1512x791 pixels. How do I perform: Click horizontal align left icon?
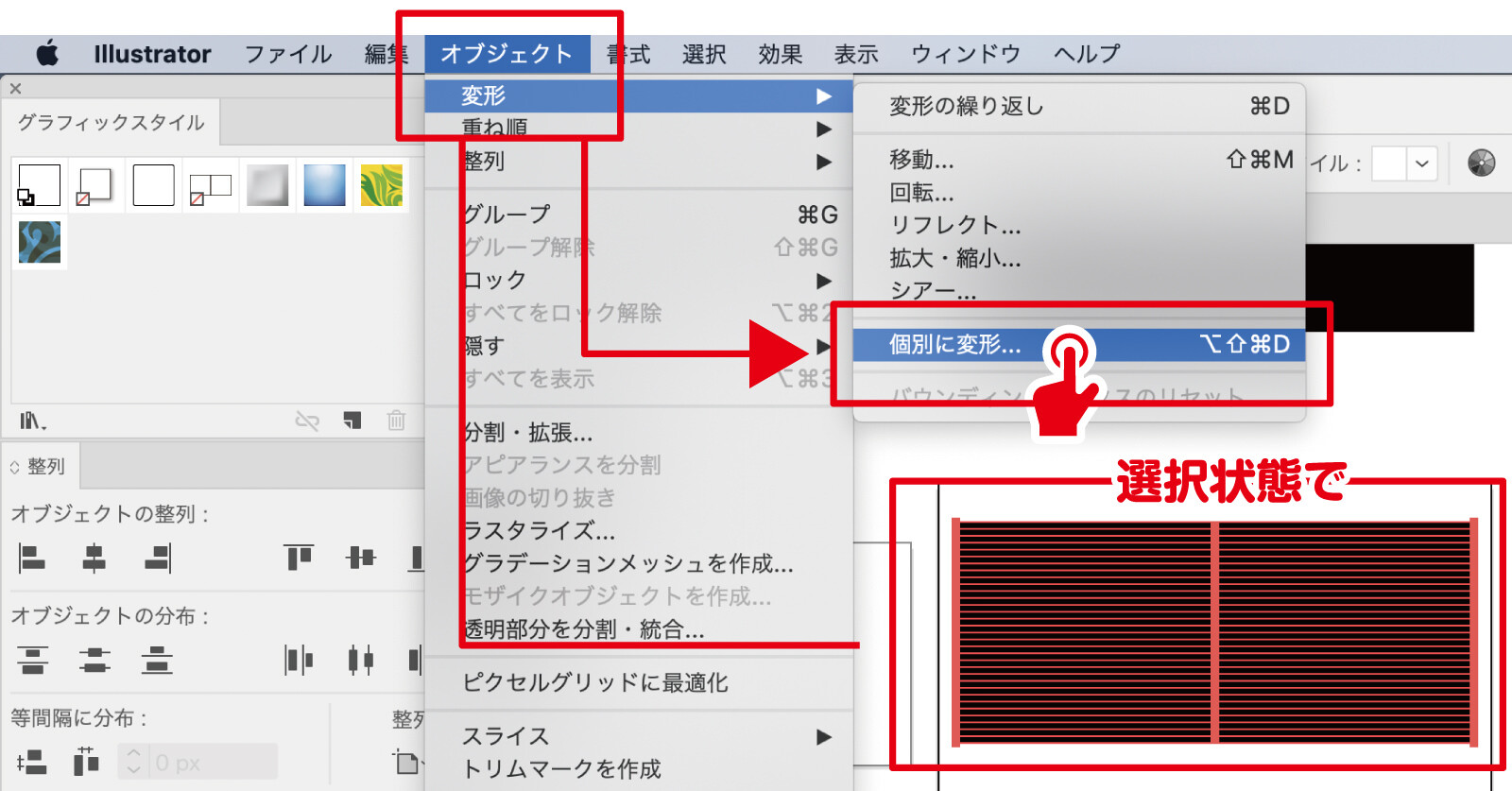pyautogui.click(x=32, y=558)
